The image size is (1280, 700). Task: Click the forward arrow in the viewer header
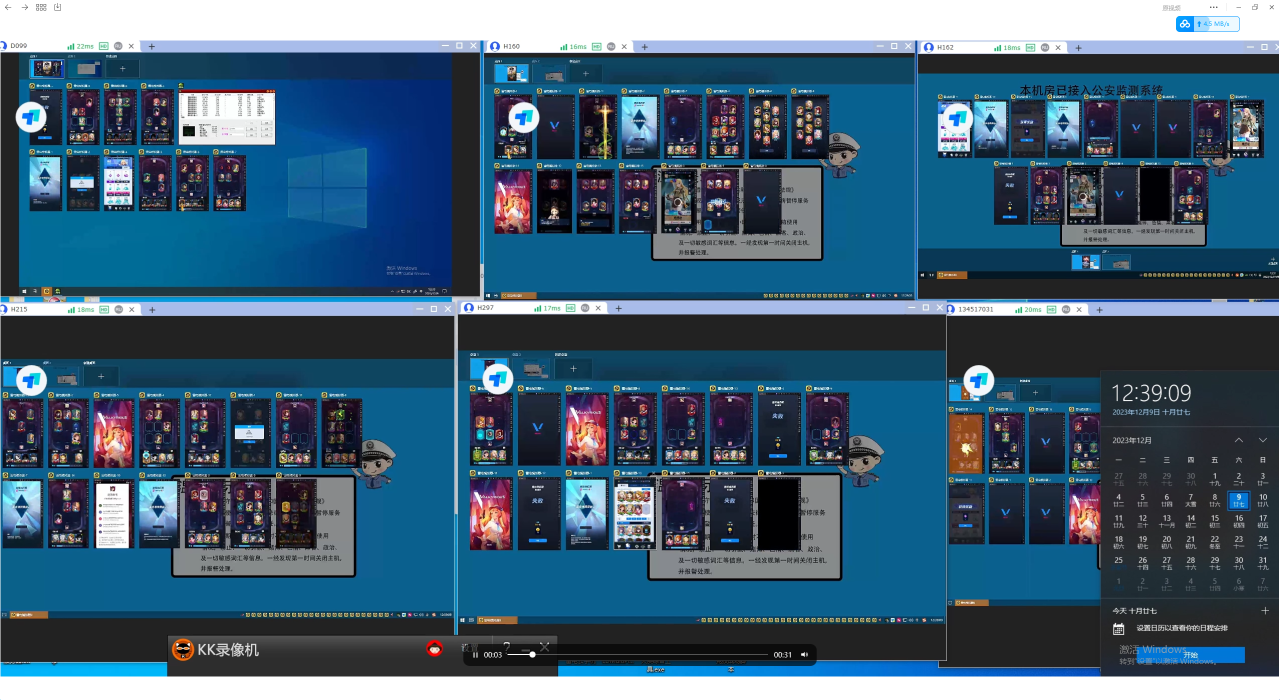point(24,7)
